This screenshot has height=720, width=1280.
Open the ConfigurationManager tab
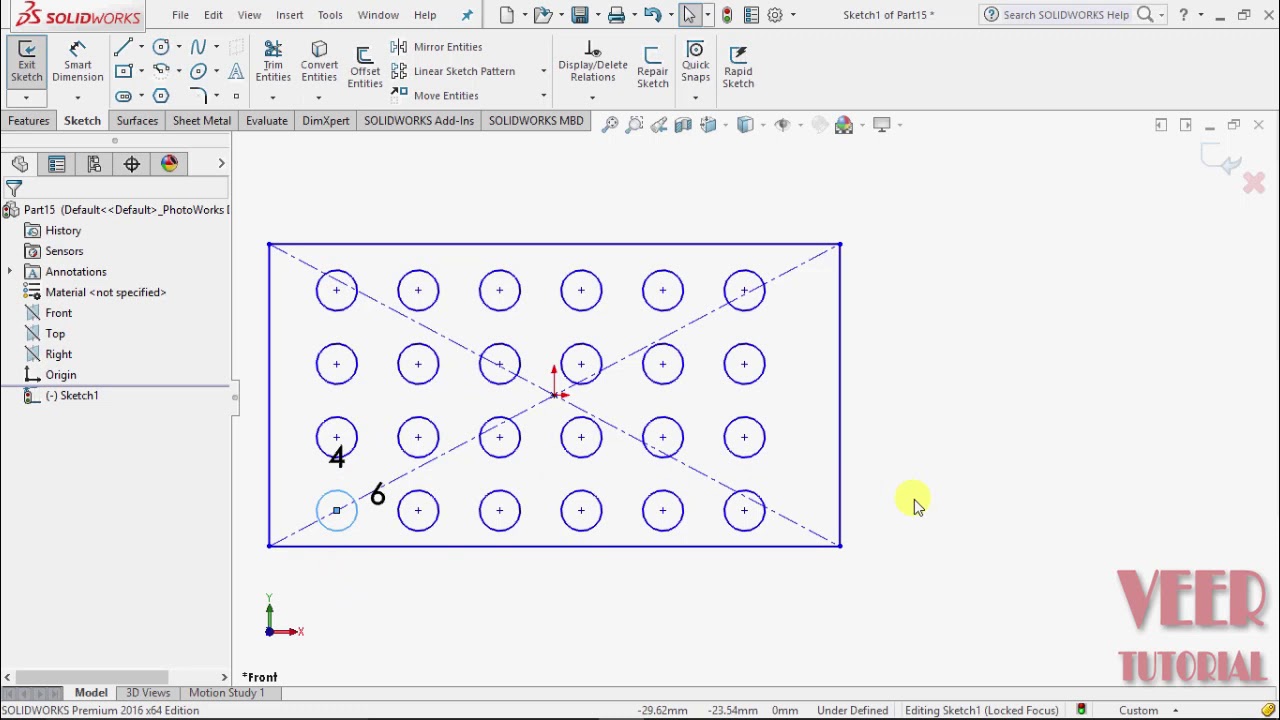(94, 164)
